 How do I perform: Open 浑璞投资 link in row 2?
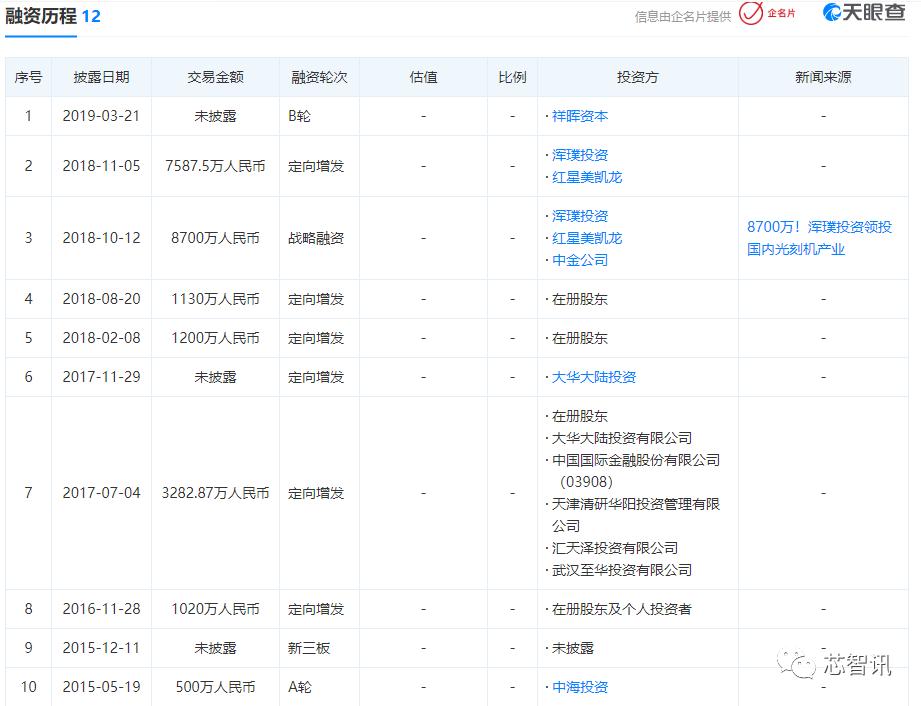[x=580, y=155]
